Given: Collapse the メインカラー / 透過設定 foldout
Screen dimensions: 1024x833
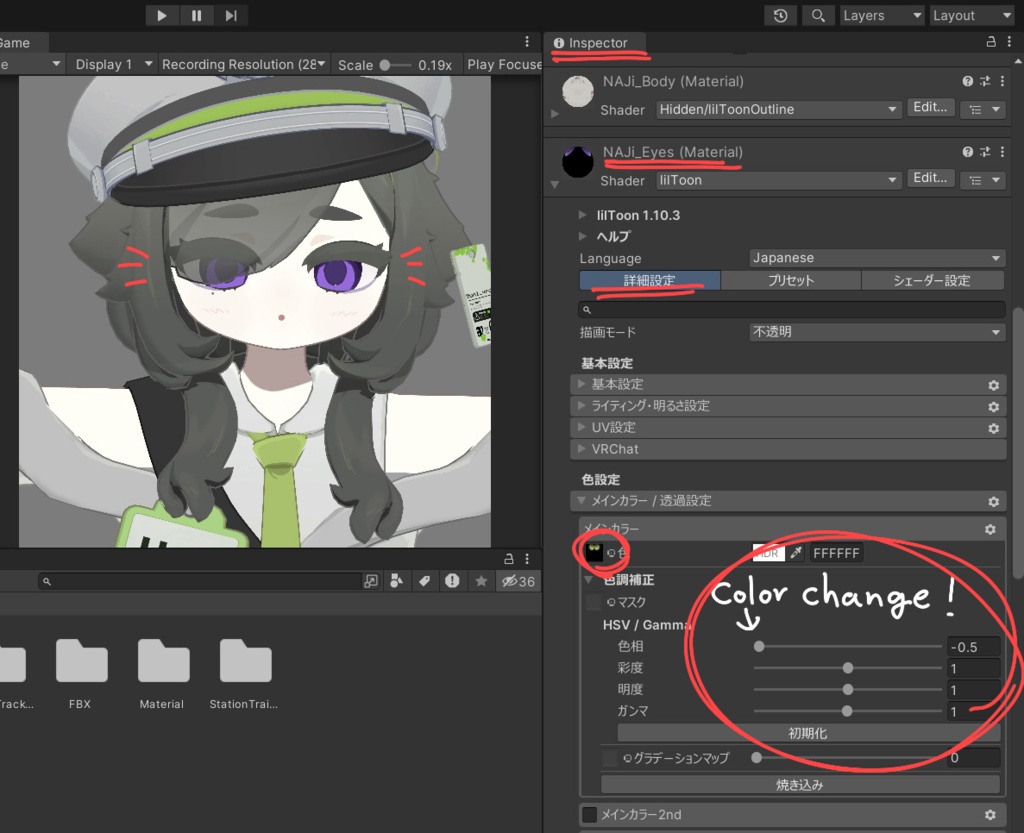Looking at the screenshot, I should pyautogui.click(x=788, y=501).
